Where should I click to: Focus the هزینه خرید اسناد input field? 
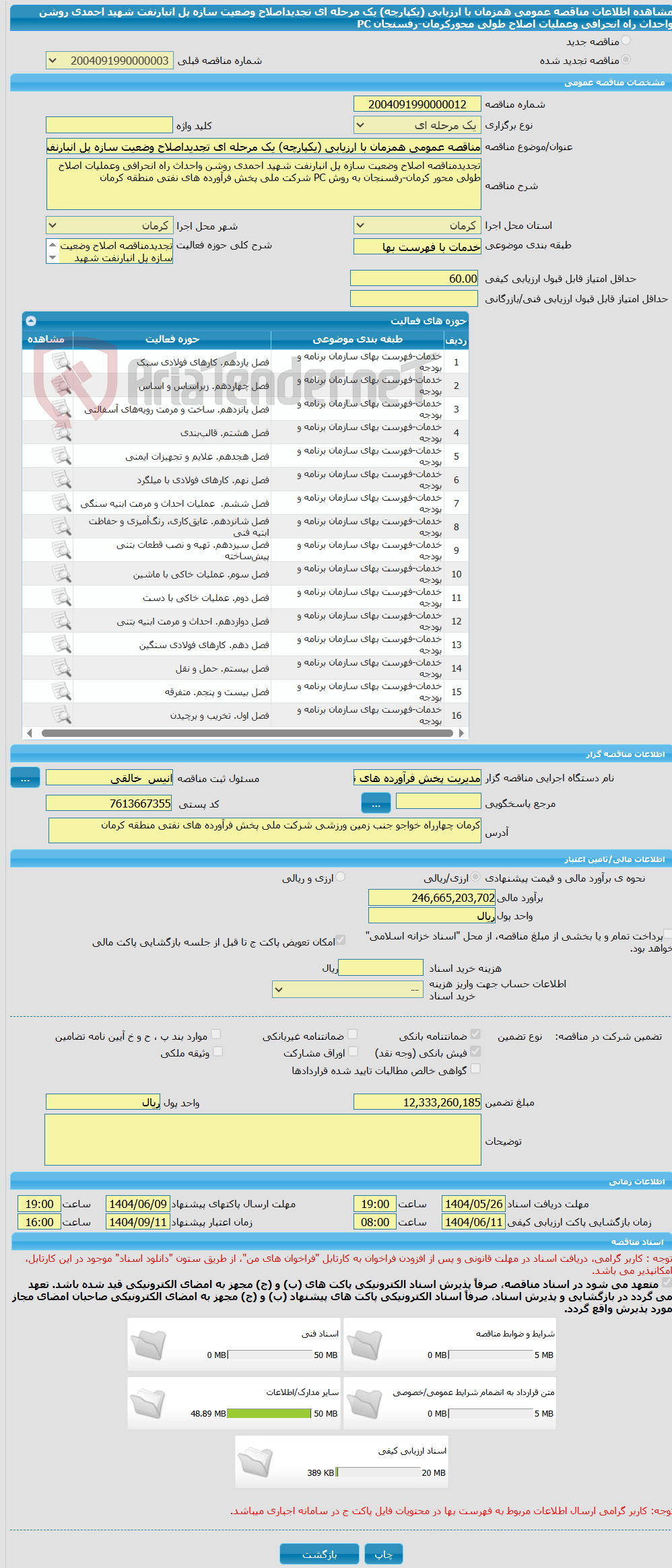tap(380, 968)
